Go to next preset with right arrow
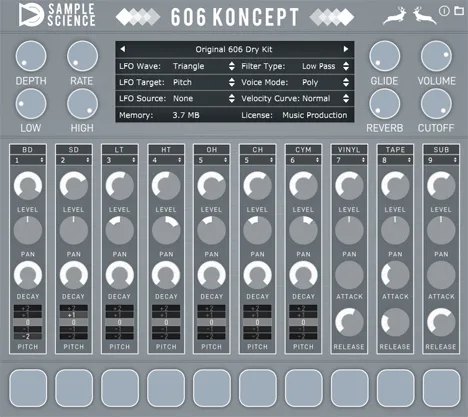 [346, 49]
